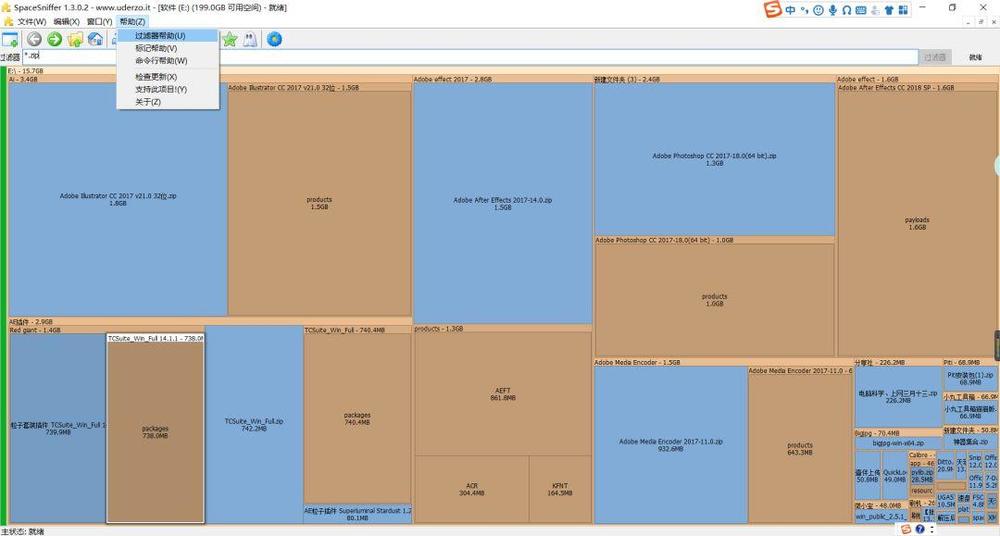
Task: Select products 1.0GB folder block
Action: 714,300
